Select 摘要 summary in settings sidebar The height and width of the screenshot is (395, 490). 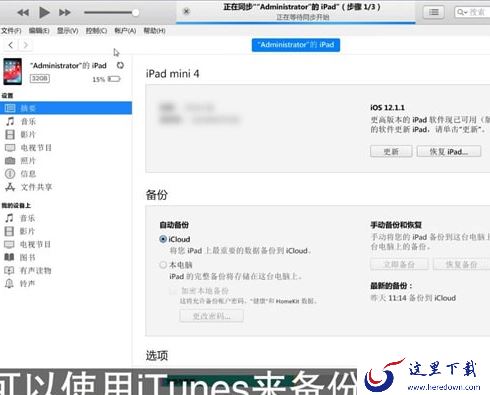coord(66,108)
